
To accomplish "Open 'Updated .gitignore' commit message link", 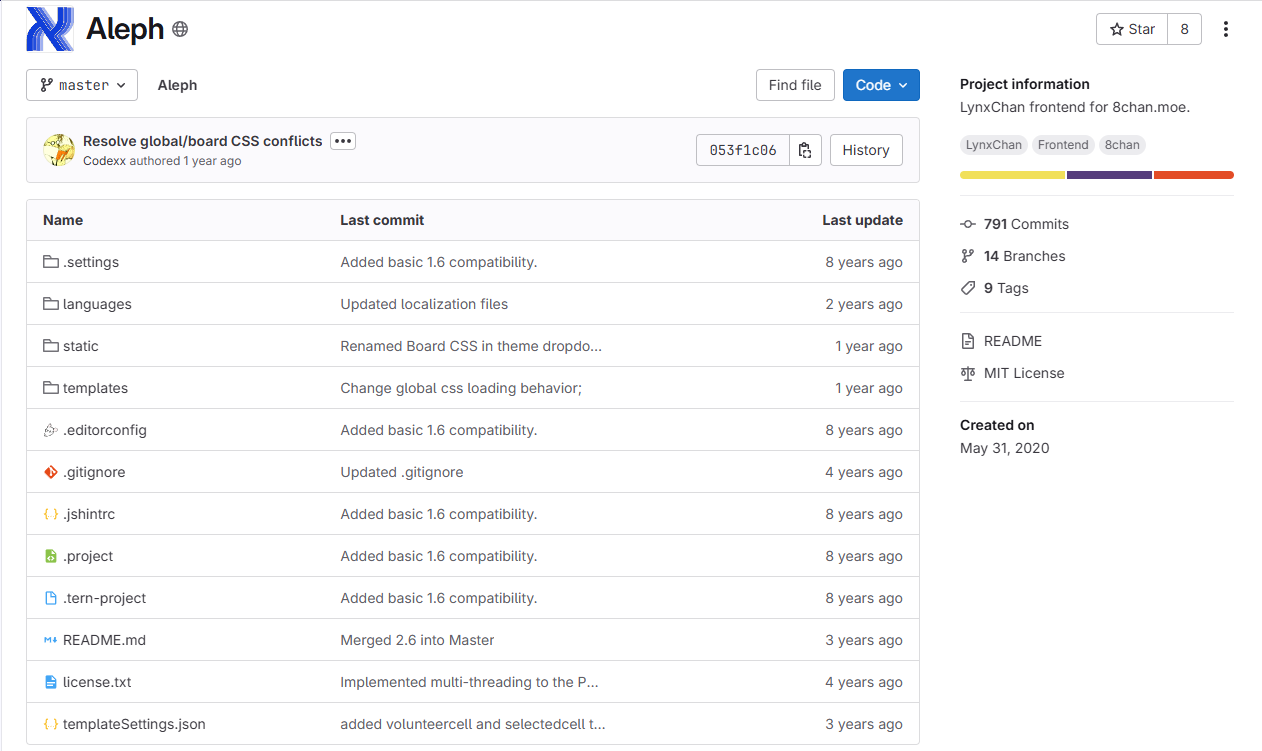I will click(402, 472).
